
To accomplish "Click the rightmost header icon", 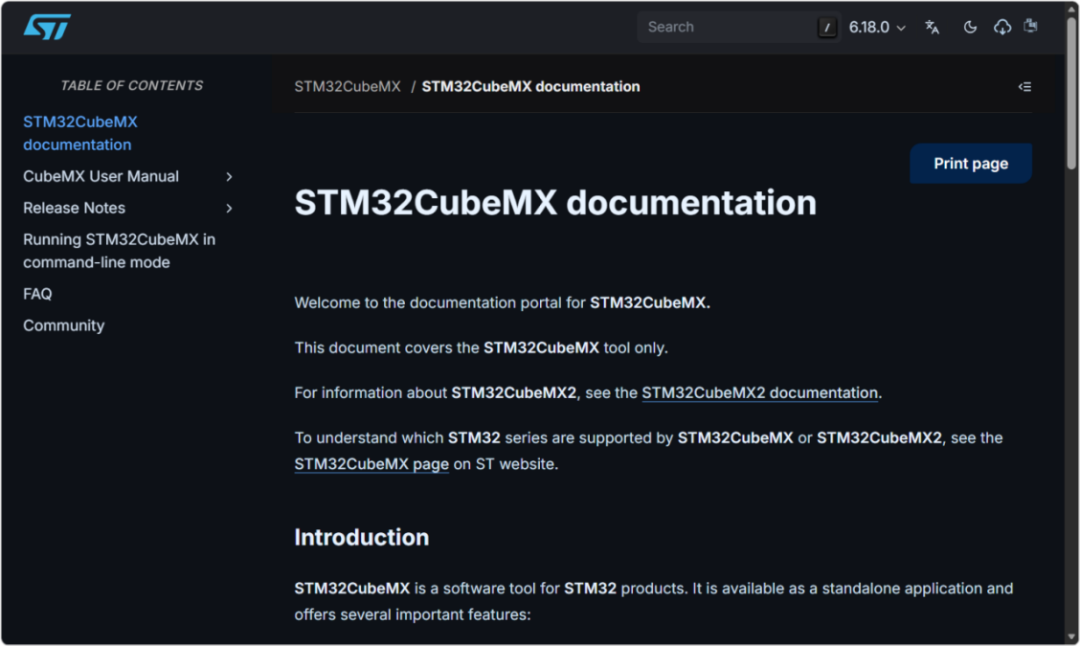I will tap(1030, 26).
